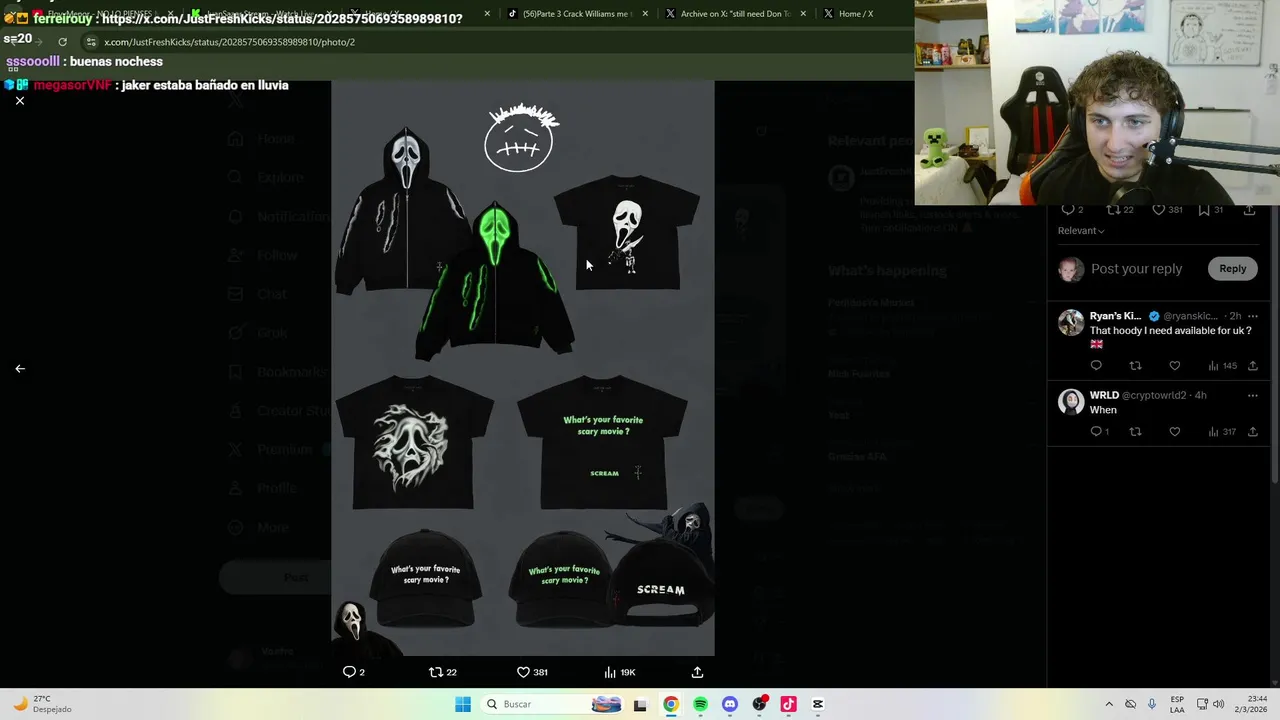Image resolution: width=1280 pixels, height=720 pixels.
Task: Show hidden system tray icons
Action: click(x=1108, y=704)
